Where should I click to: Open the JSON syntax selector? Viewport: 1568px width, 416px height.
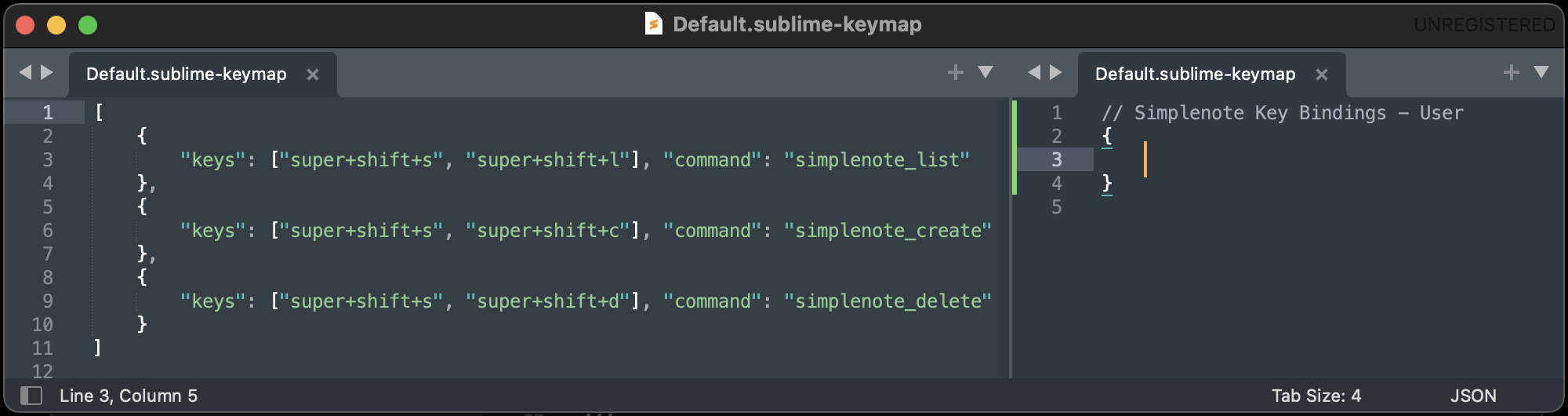[x=1473, y=396]
